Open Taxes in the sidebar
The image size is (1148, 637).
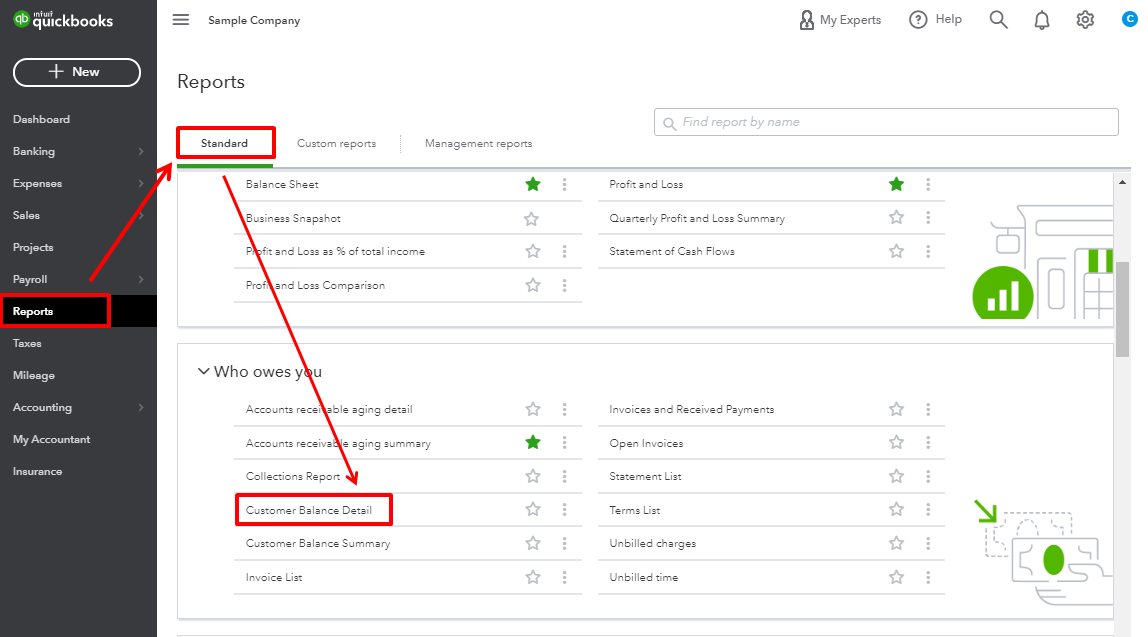[27, 343]
